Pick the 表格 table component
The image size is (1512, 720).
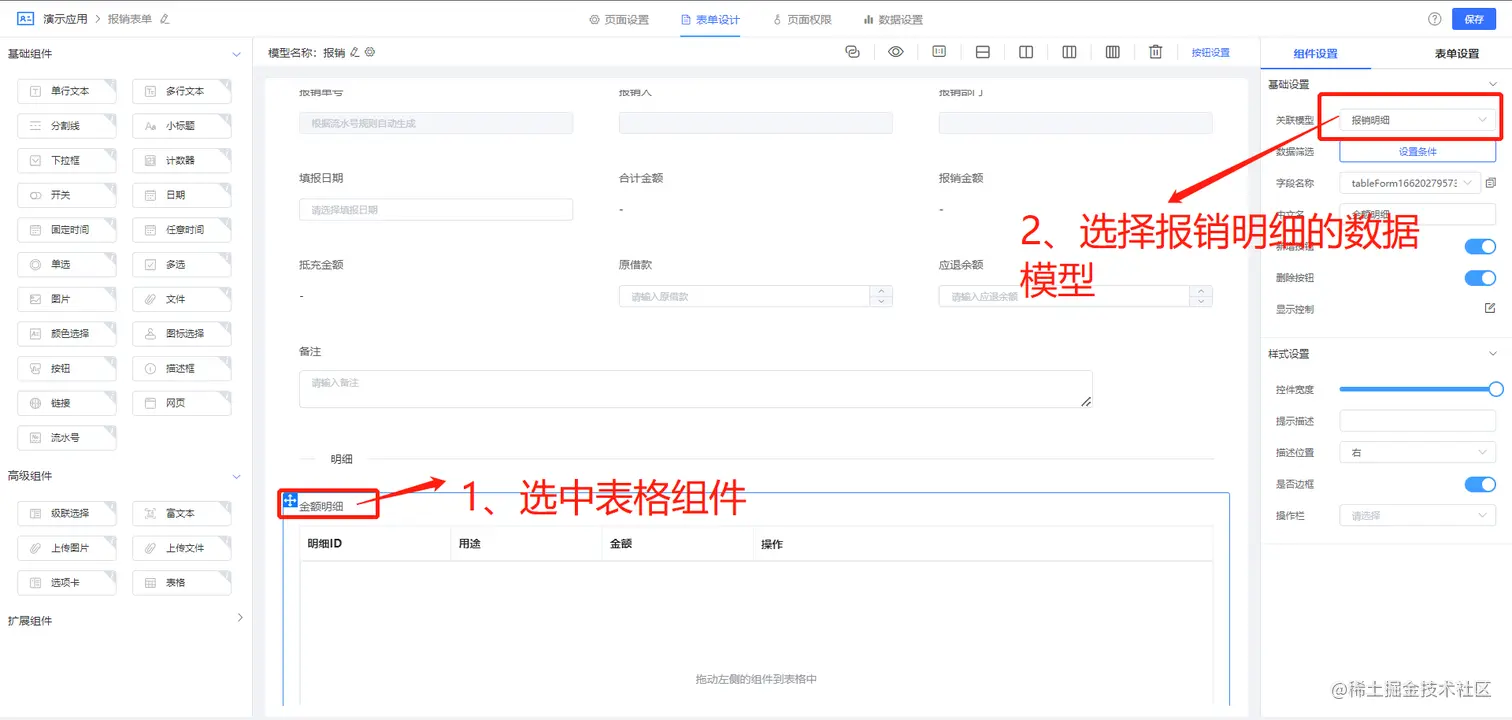(x=182, y=582)
